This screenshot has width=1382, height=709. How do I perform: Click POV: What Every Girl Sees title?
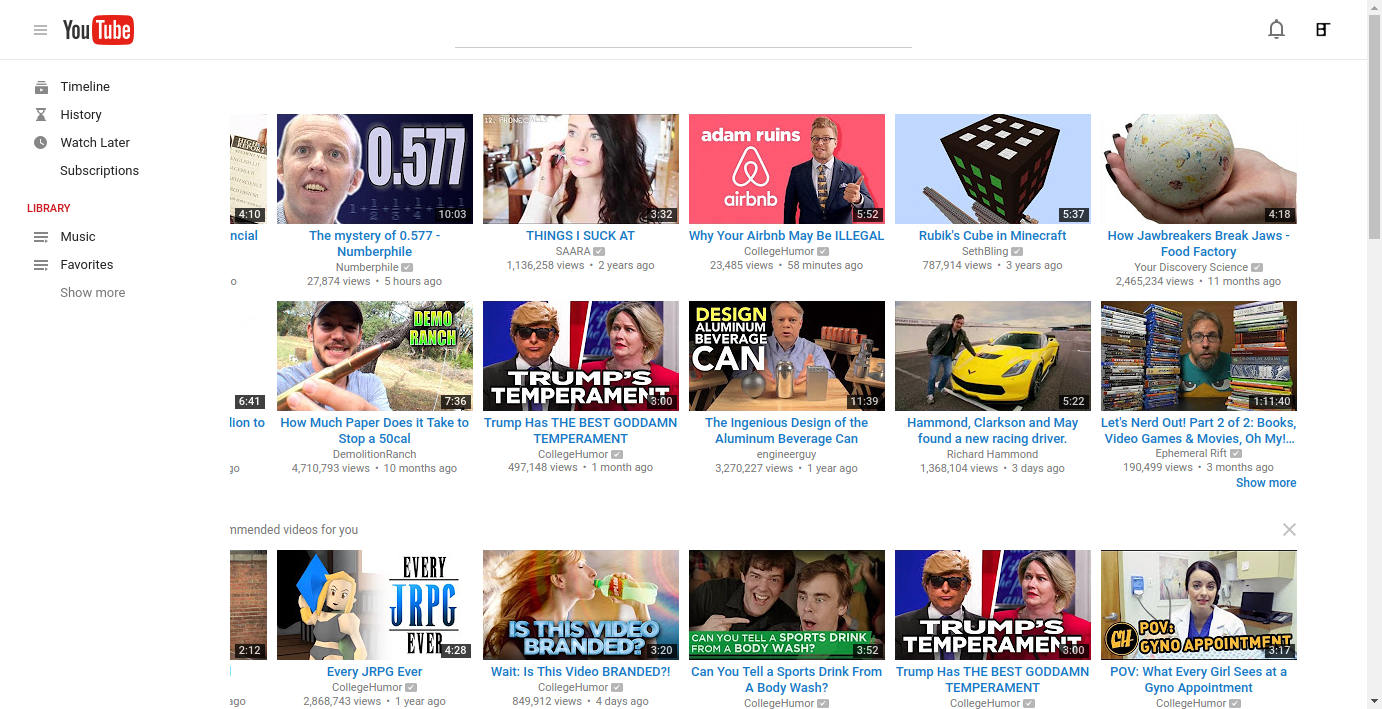(x=1199, y=680)
